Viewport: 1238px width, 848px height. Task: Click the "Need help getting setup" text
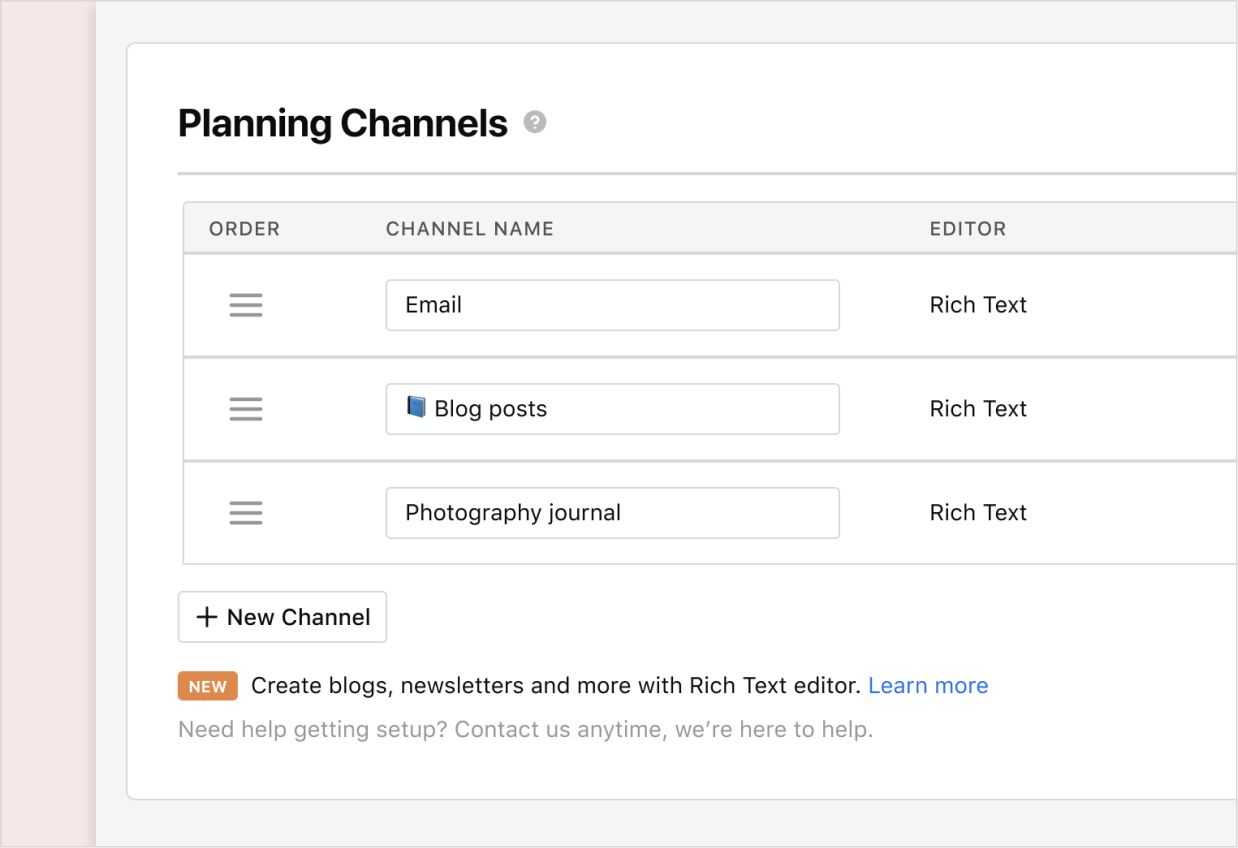tap(525, 730)
